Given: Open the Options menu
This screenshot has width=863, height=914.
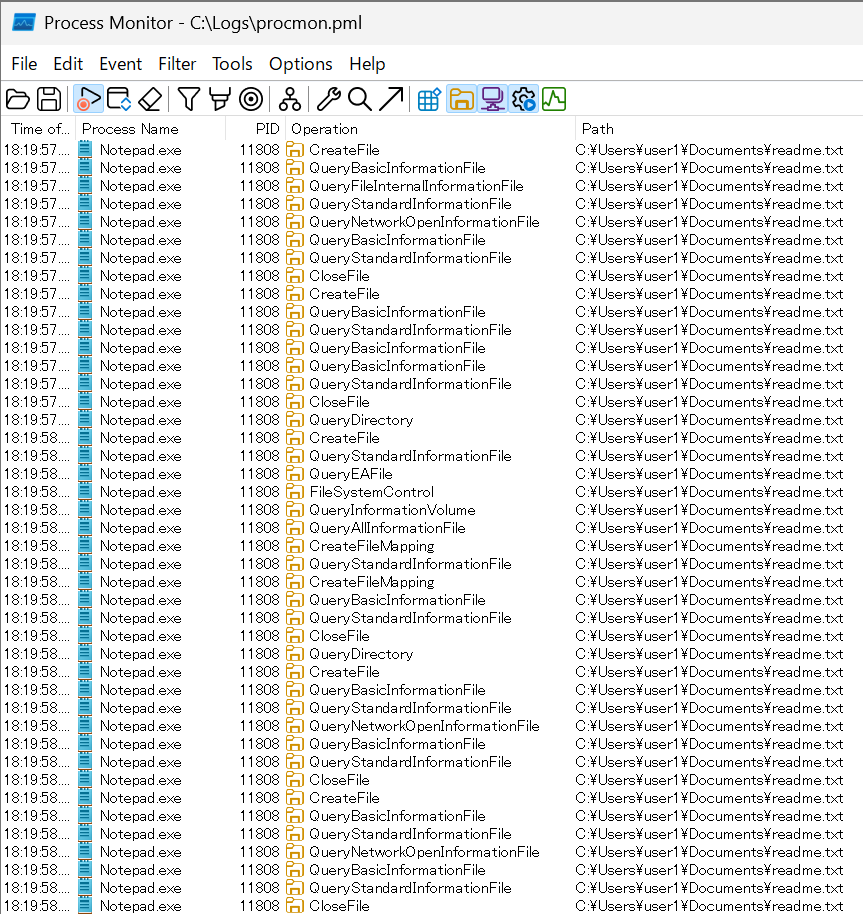Looking at the screenshot, I should tap(300, 64).
